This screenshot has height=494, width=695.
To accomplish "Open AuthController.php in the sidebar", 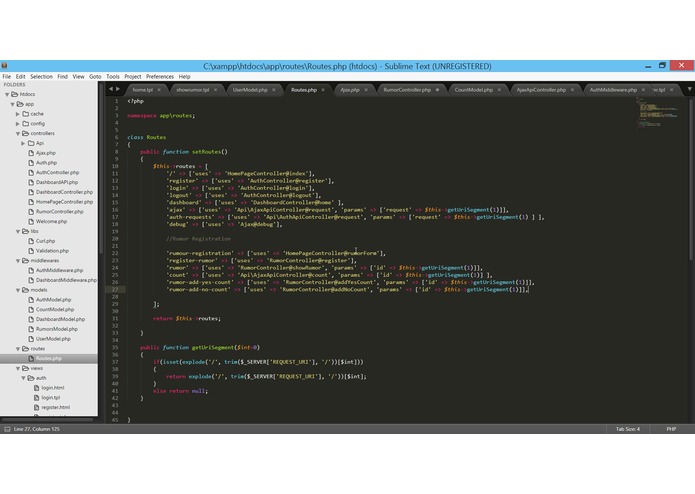I will pos(58,172).
